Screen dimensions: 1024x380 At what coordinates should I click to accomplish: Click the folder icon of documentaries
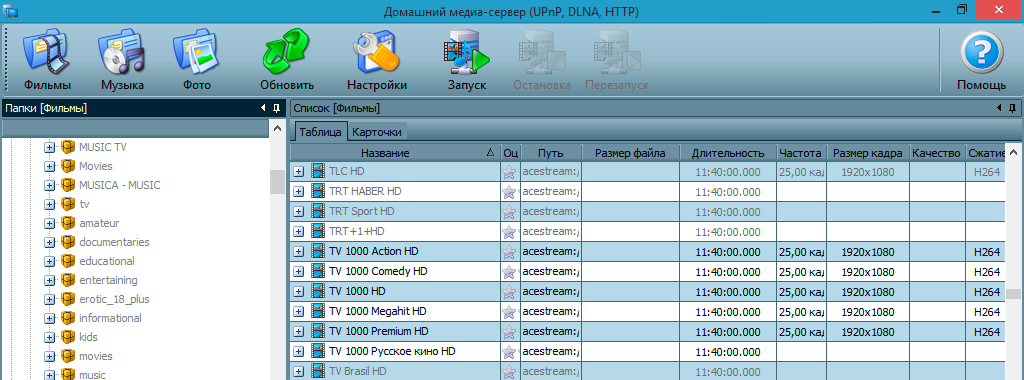click(x=69, y=242)
